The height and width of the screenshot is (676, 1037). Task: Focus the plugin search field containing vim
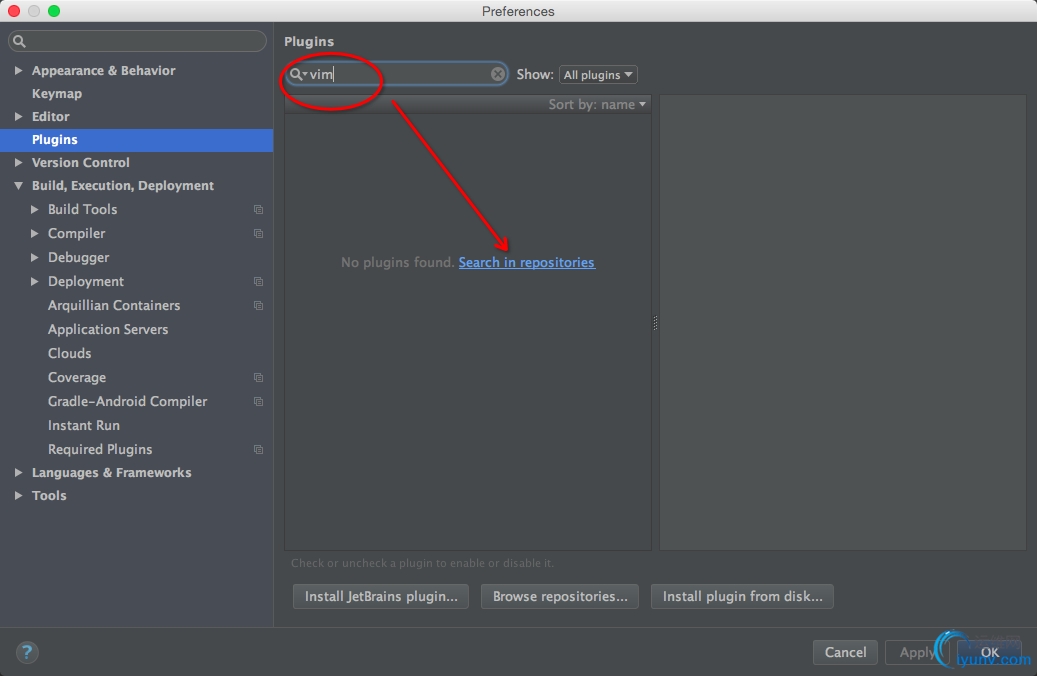pos(397,74)
